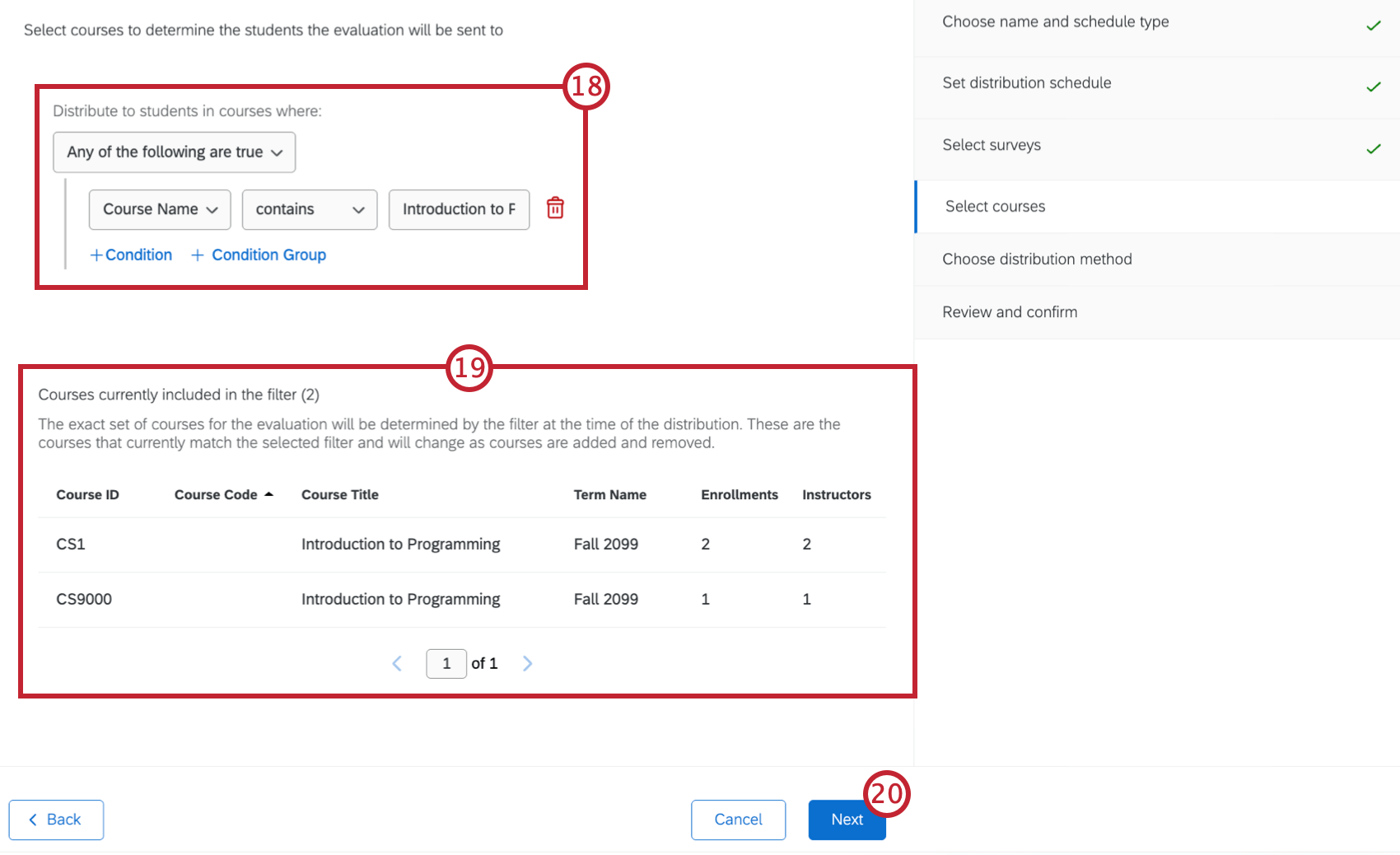Click the next page arrow in pagination

tap(527, 663)
